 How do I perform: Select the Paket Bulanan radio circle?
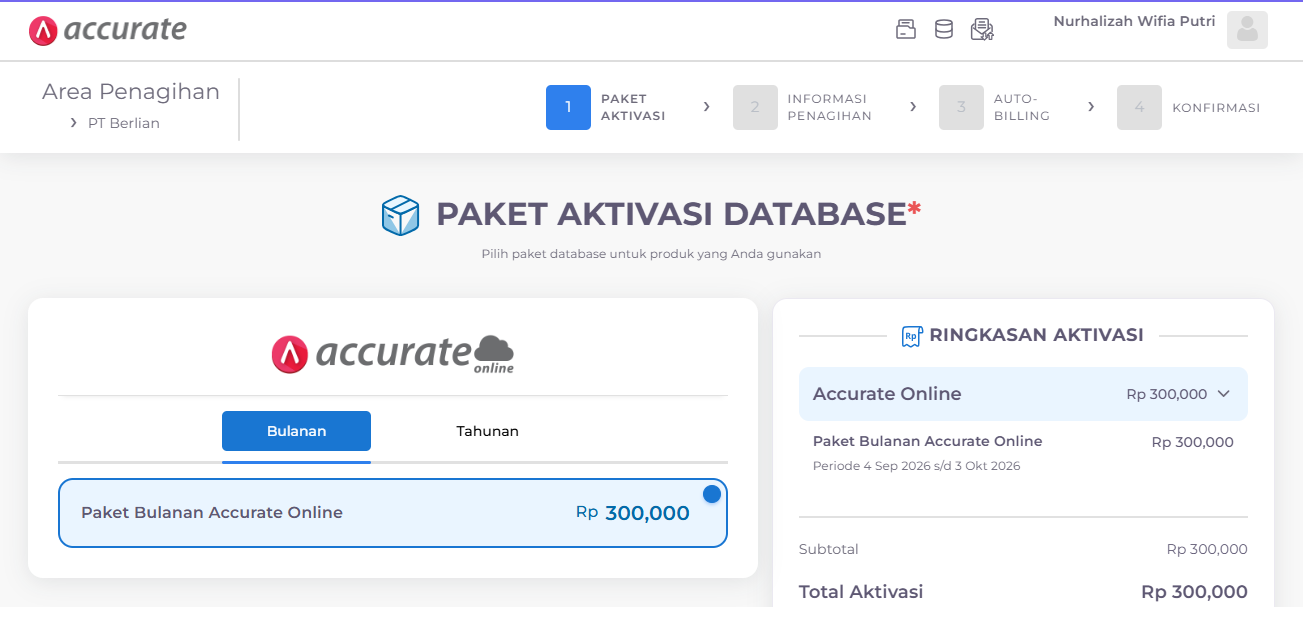click(x=712, y=494)
